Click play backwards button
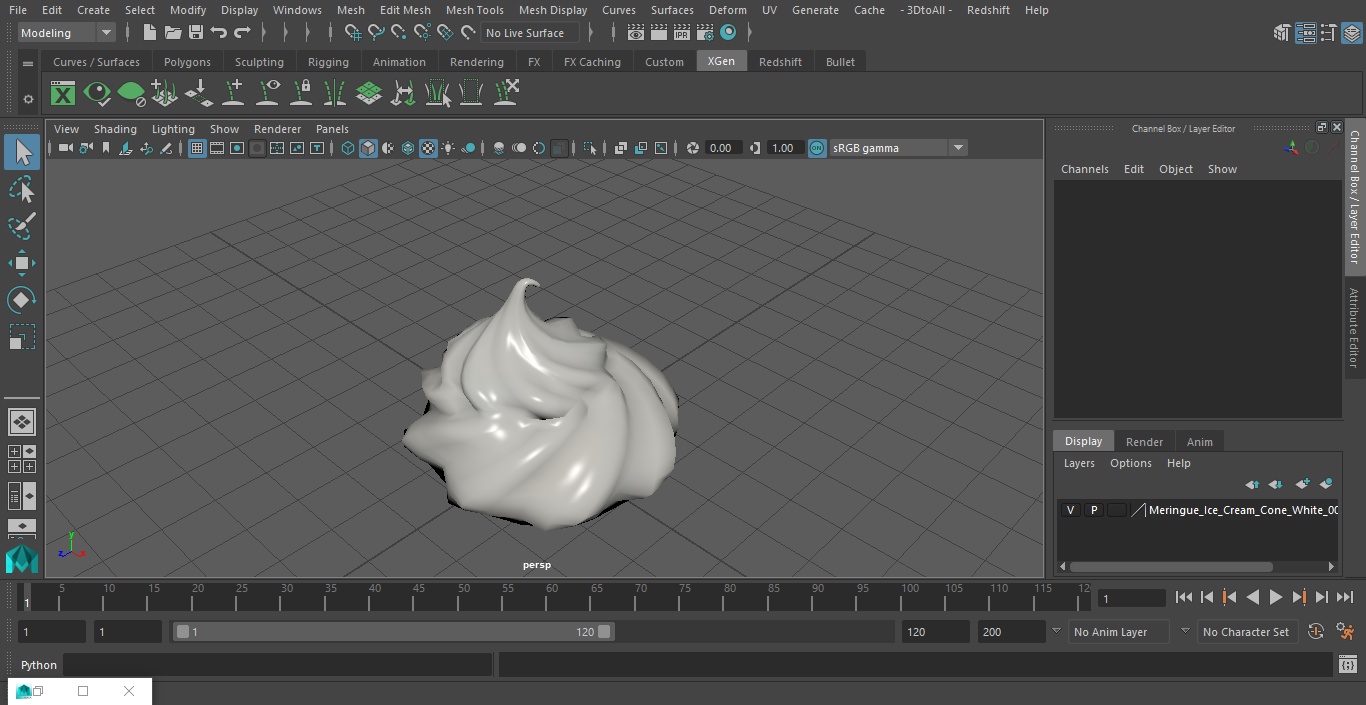1366x705 pixels. click(1252, 597)
